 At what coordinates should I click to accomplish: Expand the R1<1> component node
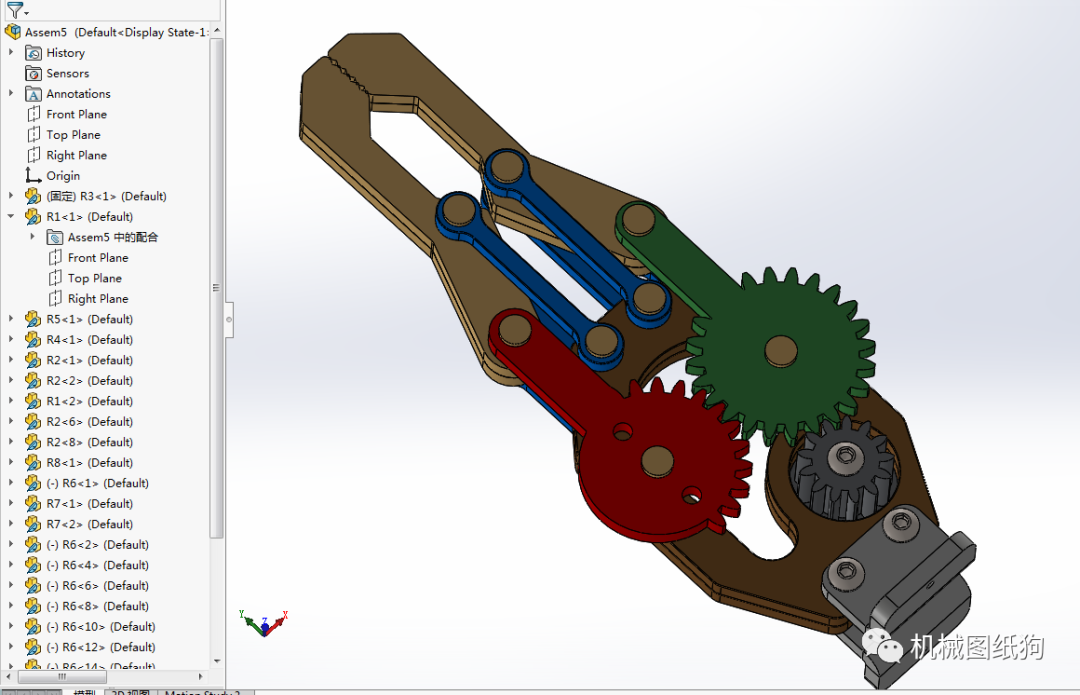pyautogui.click(x=10, y=216)
